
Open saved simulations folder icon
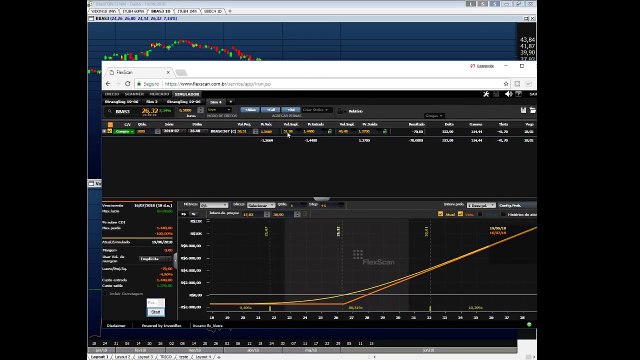[x=533, y=110]
